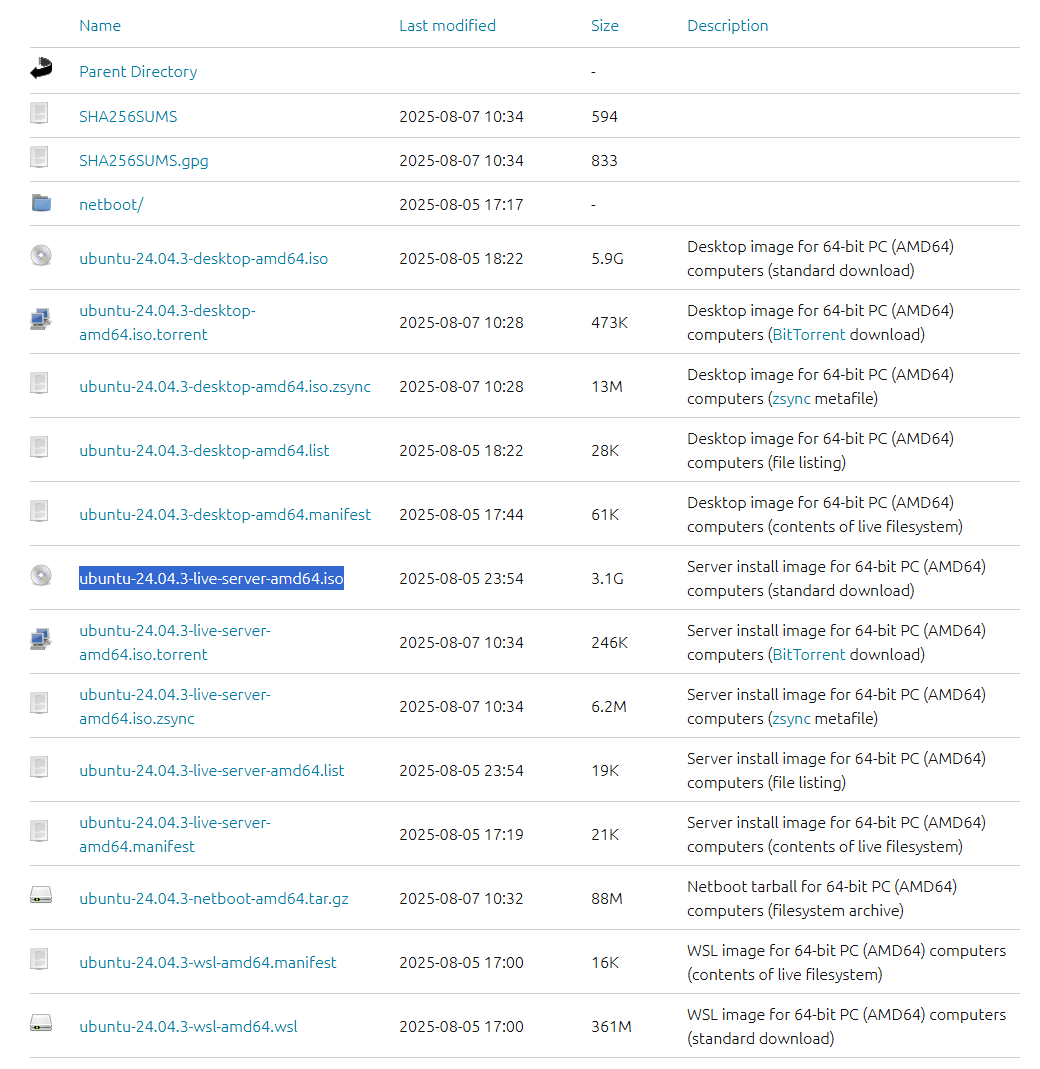
Task: Download ubuntu-24.04.3-desktop-amd64.iso
Action: click(x=203, y=259)
